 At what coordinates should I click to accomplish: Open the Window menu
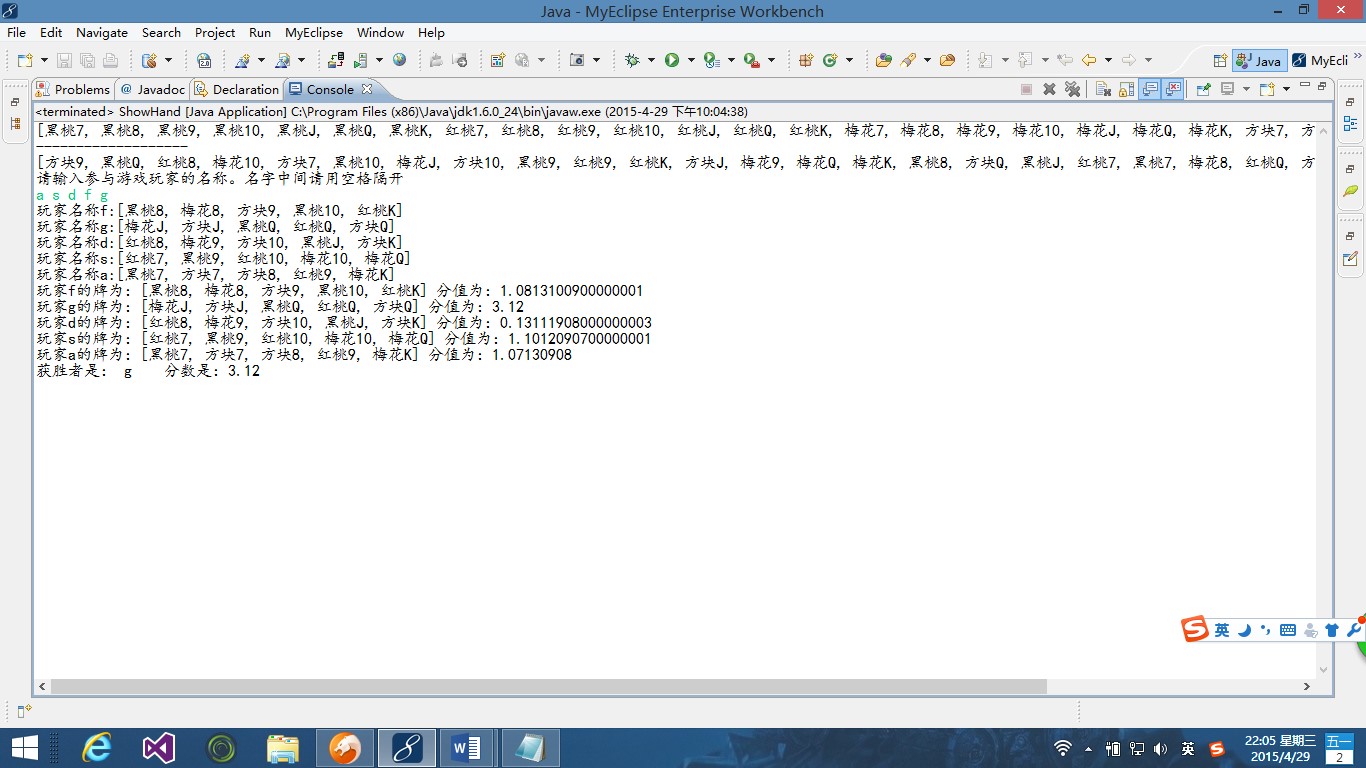381,33
